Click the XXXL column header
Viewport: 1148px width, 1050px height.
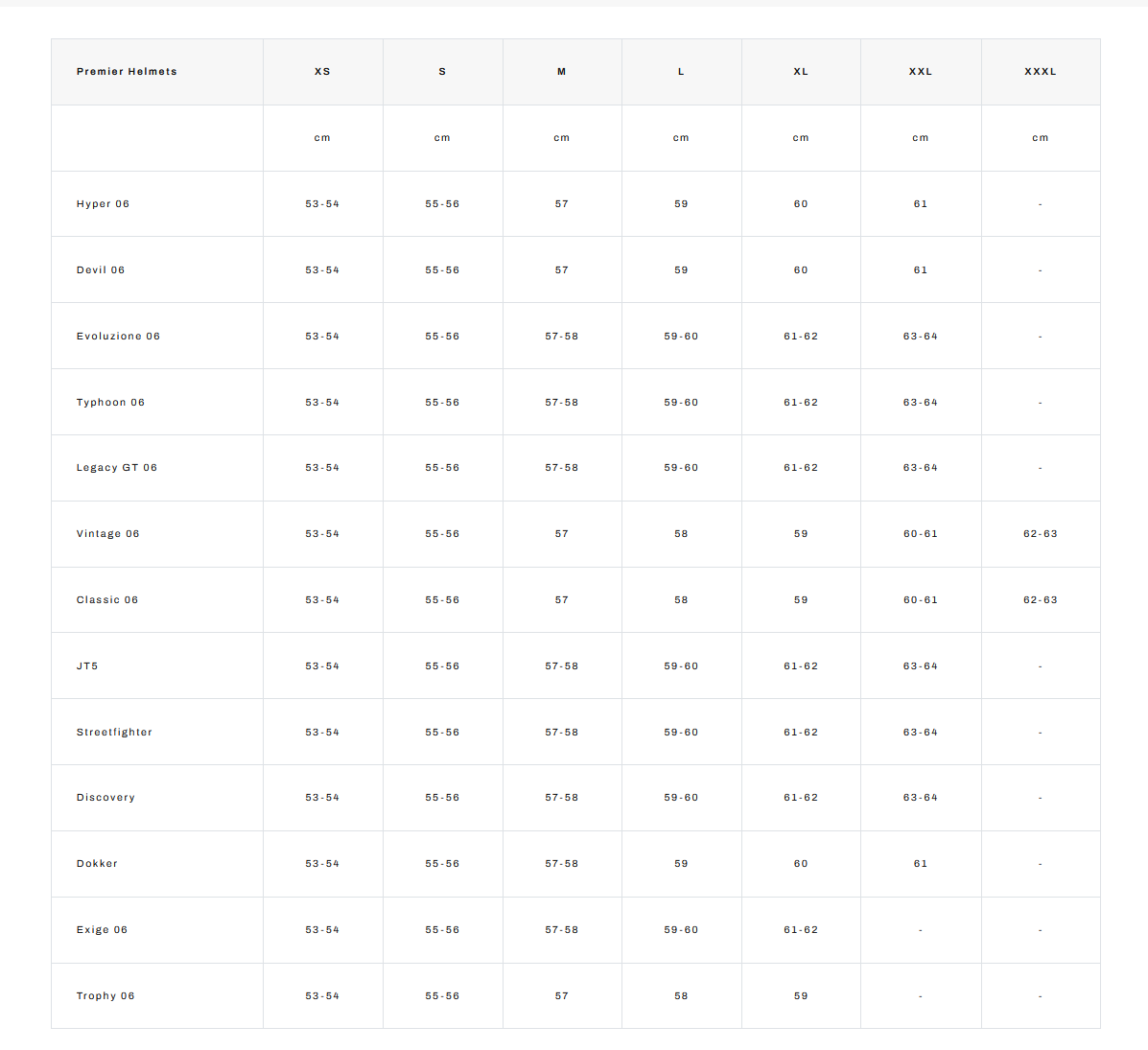[x=1041, y=72]
